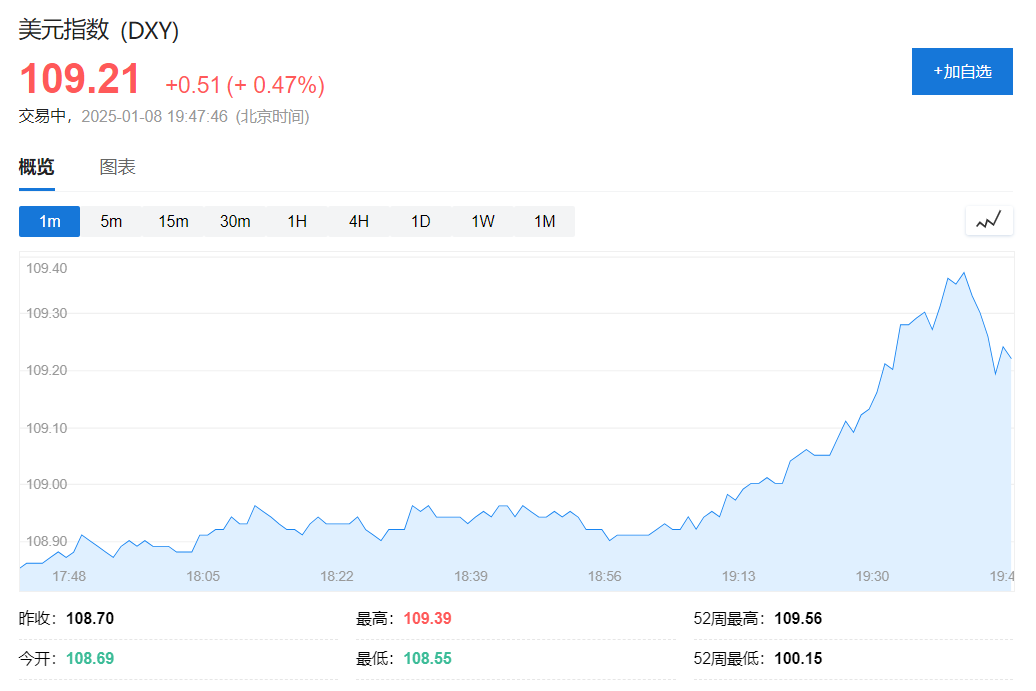This screenshot has height=691, width=1036.
Task: Pick the 1M monthly interval
Action: pyautogui.click(x=544, y=221)
